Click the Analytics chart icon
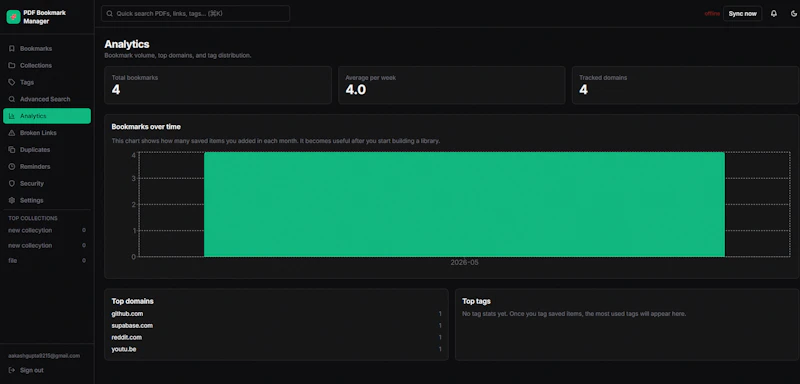The height and width of the screenshot is (384, 800). 12,116
